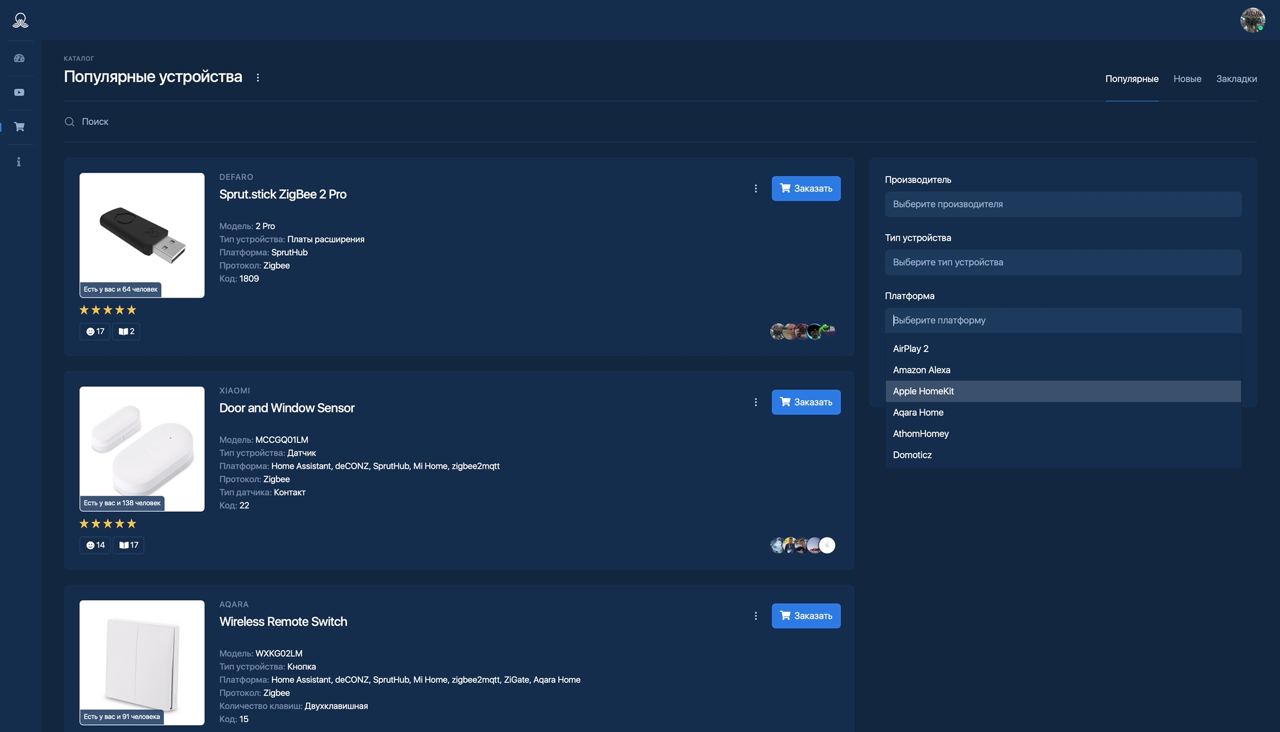Screen dimensions: 1280x732
Task: Select AirPlay 2 from platform list
Action: point(1063,349)
